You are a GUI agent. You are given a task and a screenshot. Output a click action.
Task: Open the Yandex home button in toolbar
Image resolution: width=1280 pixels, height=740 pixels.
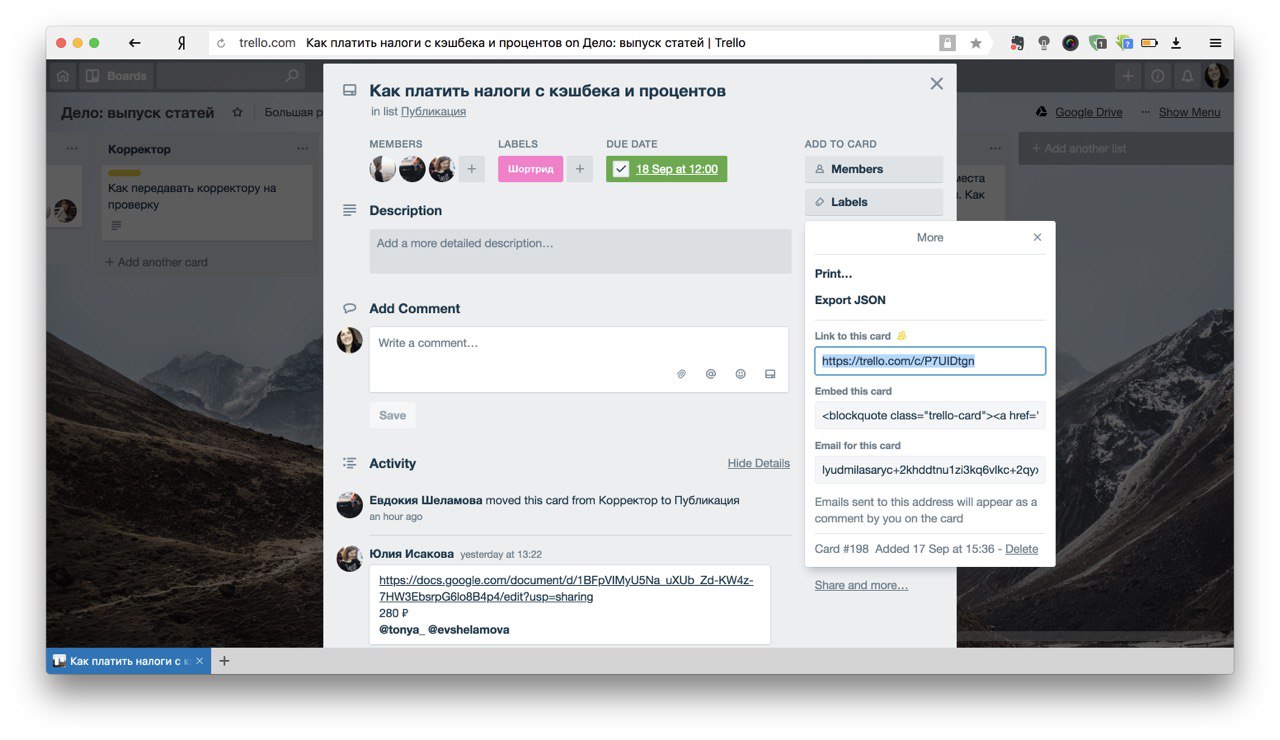pos(181,43)
